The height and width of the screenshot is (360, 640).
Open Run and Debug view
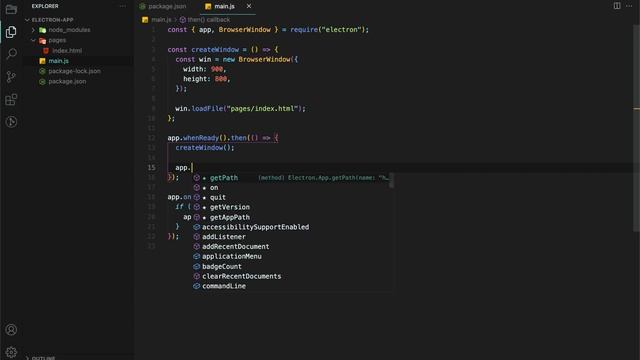11,122
